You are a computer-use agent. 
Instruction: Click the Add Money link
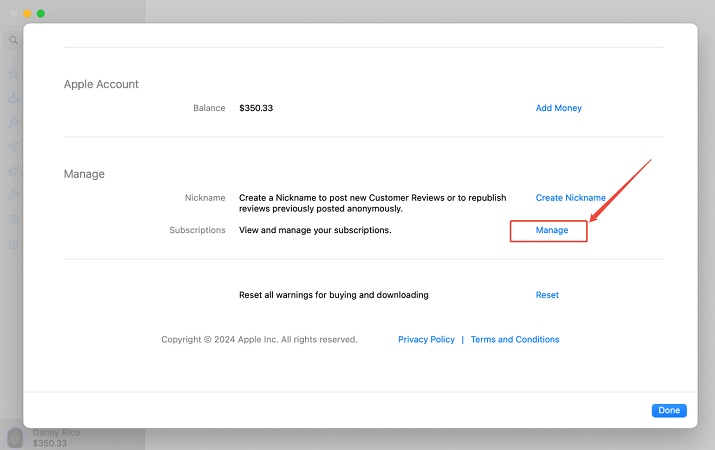tap(559, 108)
